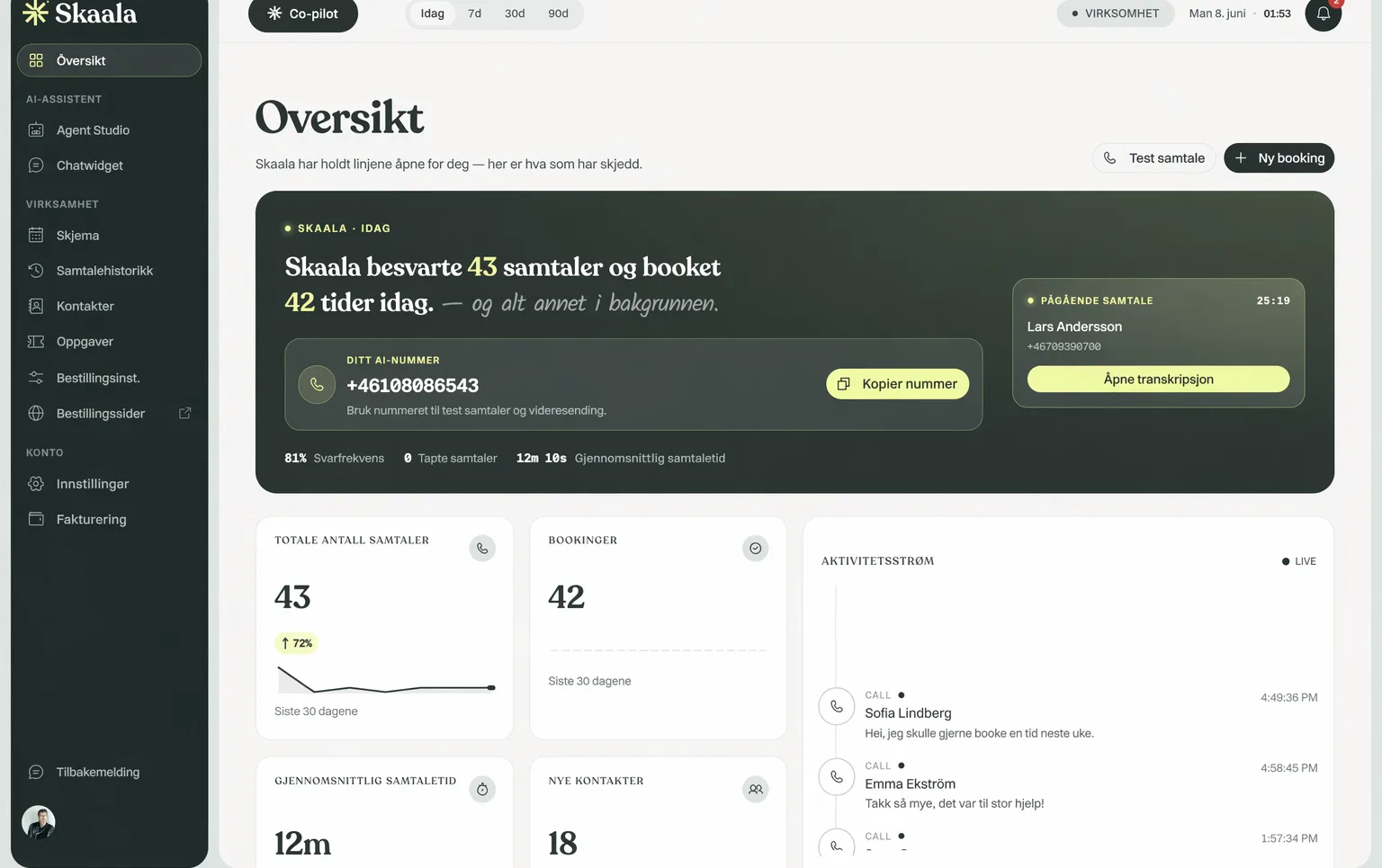Open notifications bell
Image resolution: width=1382 pixels, height=868 pixels.
click(x=1324, y=13)
